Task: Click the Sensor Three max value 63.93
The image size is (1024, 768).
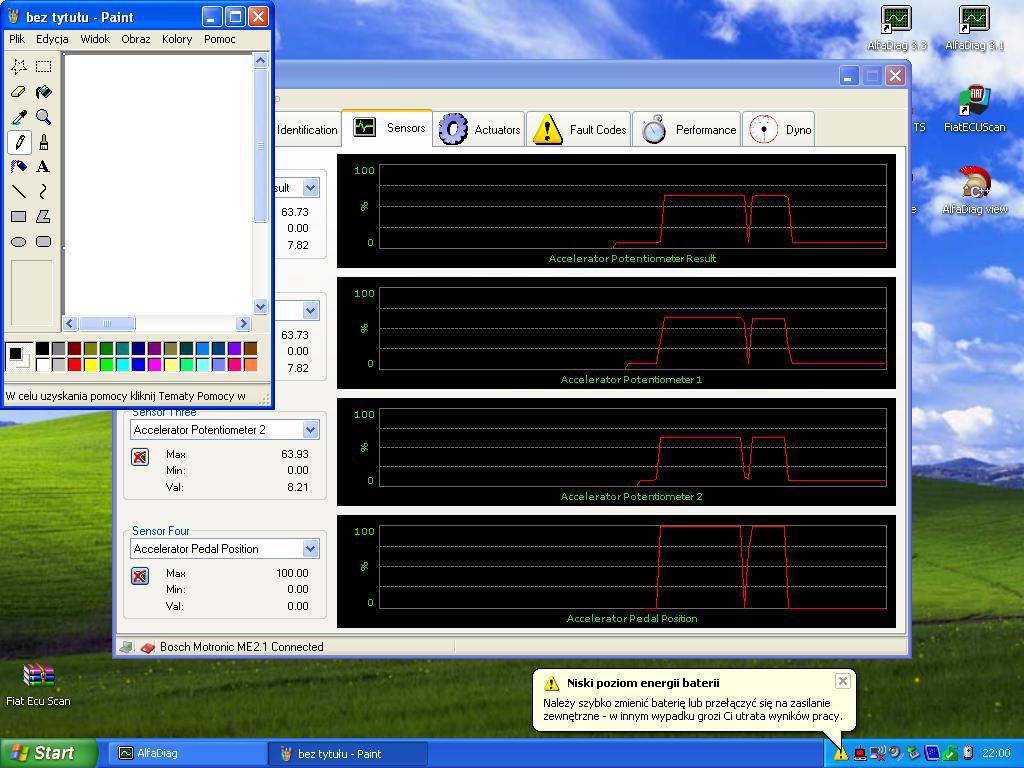Action: coord(295,454)
